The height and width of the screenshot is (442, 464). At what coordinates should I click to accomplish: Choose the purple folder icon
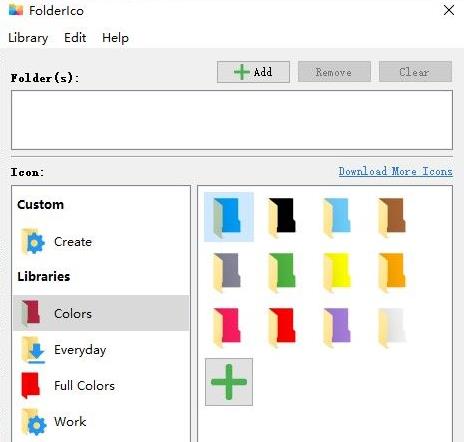coord(337,327)
